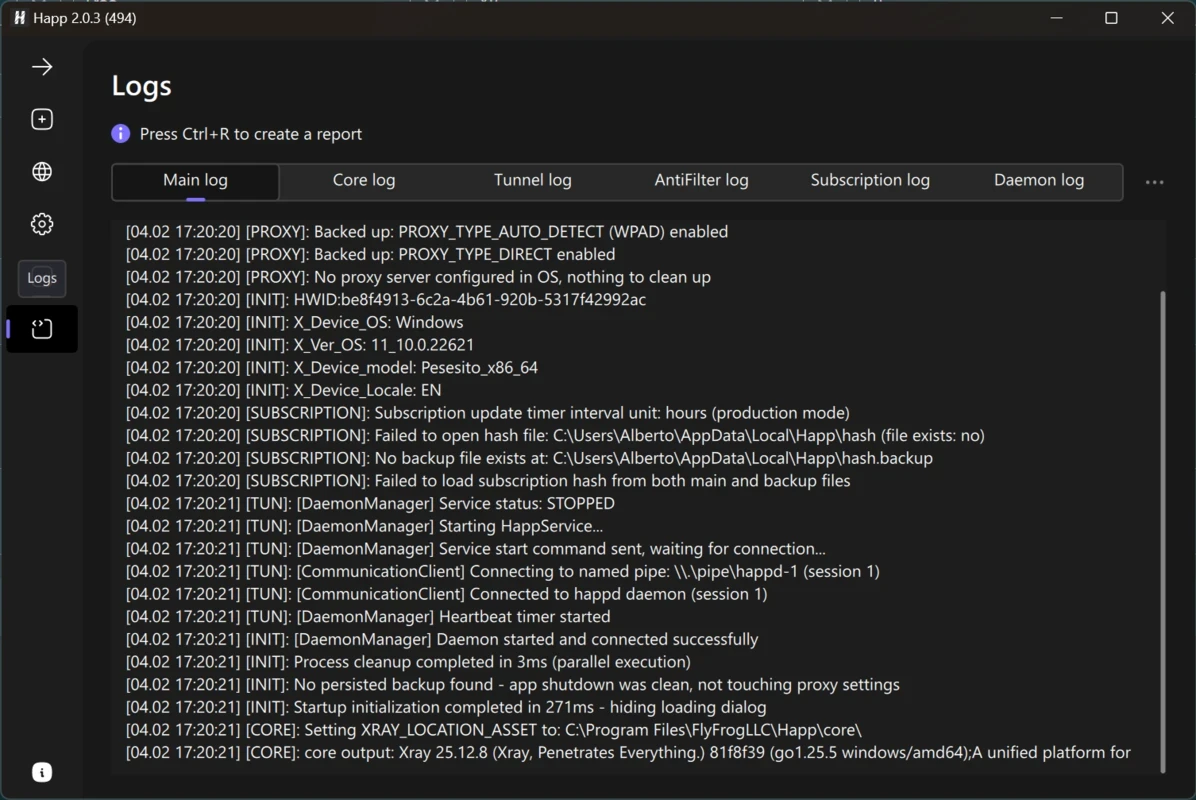The width and height of the screenshot is (1196, 800).
Task: Click the 'Service status: STOPPED' line
Action: [x=370, y=504]
